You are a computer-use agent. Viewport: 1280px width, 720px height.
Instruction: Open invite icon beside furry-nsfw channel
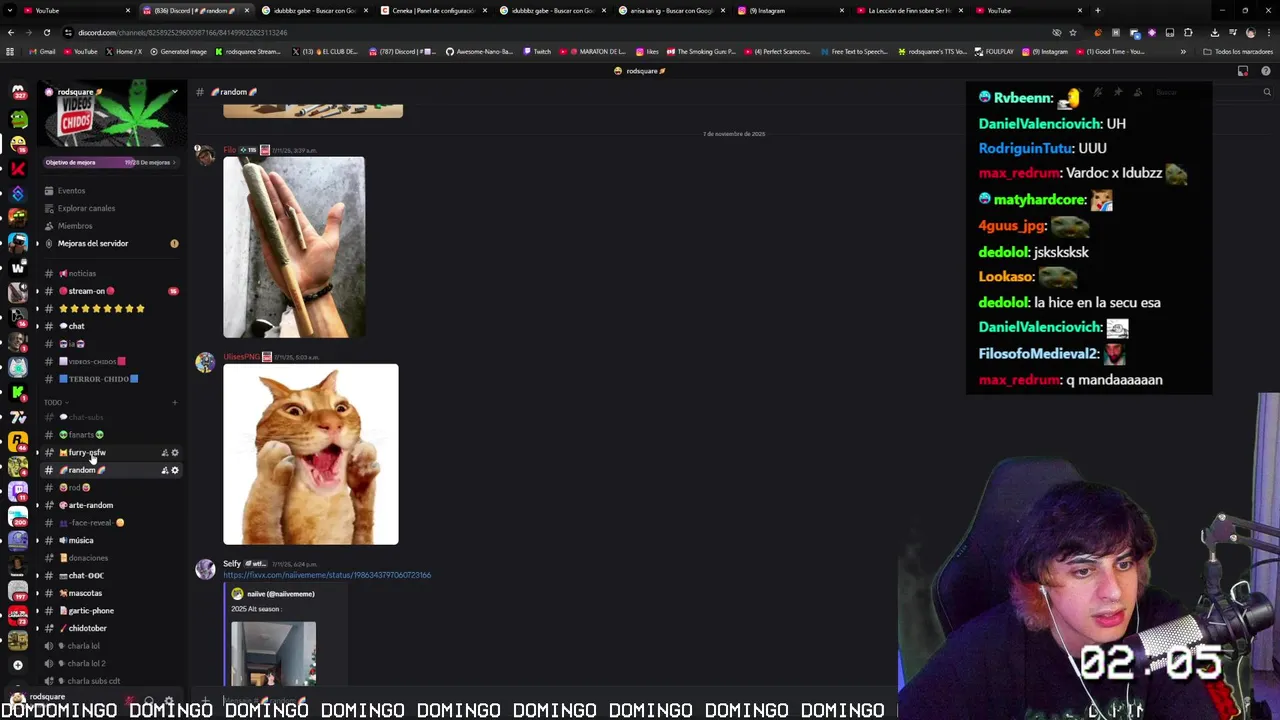pyautogui.click(x=165, y=453)
